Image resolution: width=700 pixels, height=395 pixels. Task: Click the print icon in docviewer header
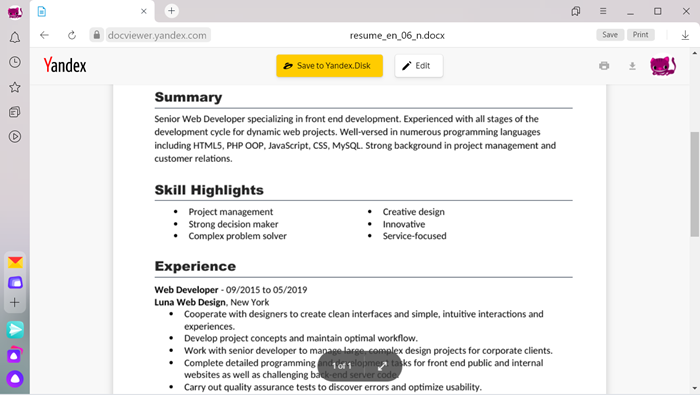coord(604,66)
